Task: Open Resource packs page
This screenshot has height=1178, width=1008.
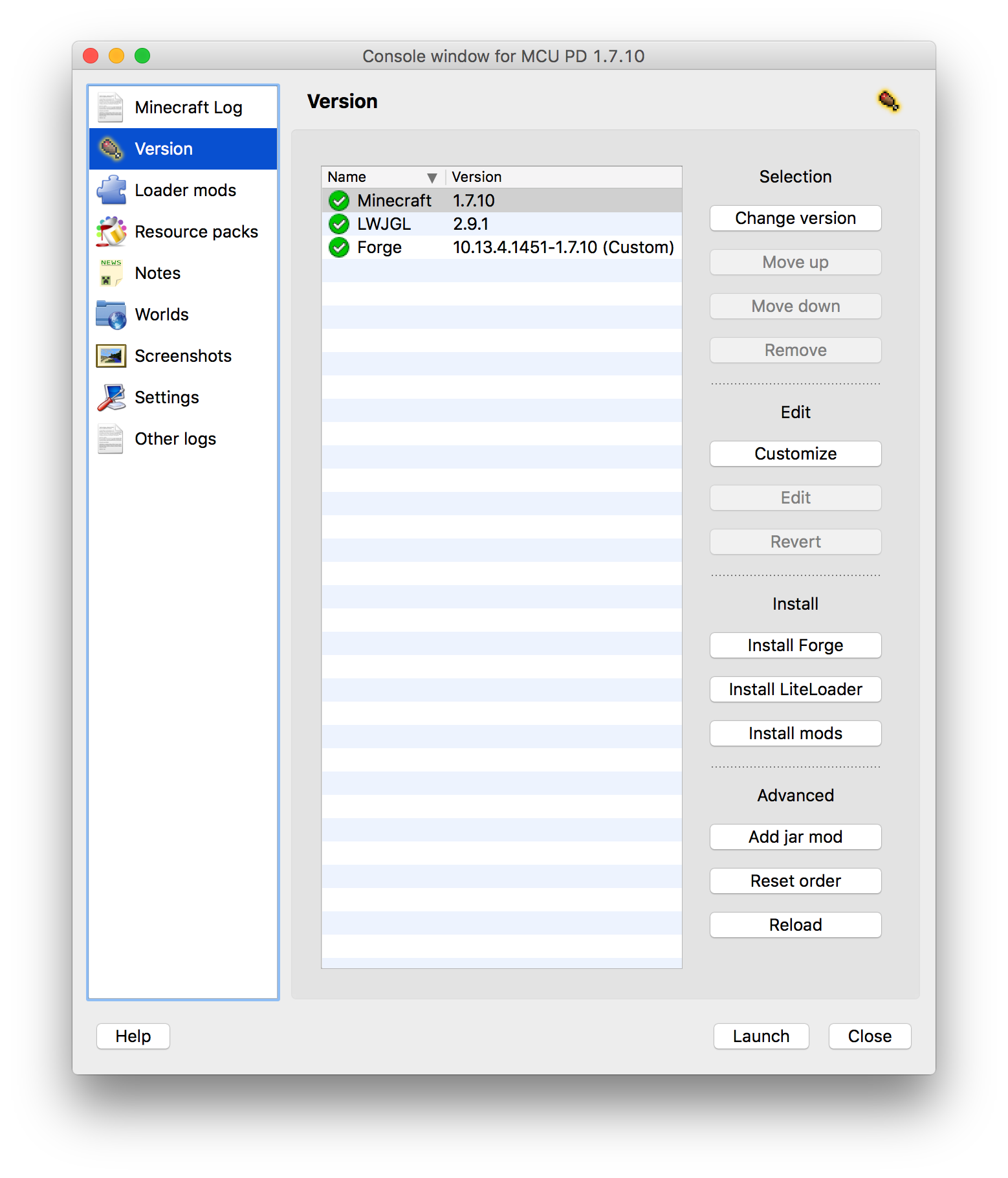Action: 197,232
